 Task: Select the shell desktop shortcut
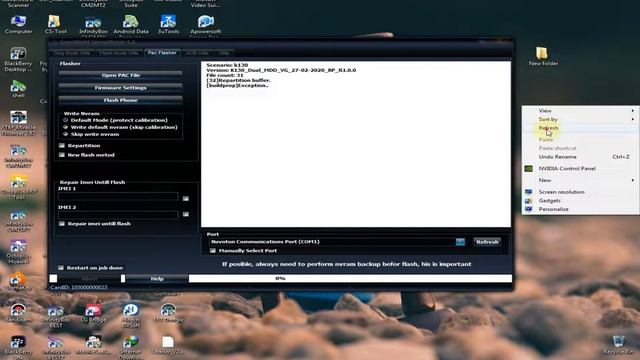18,89
